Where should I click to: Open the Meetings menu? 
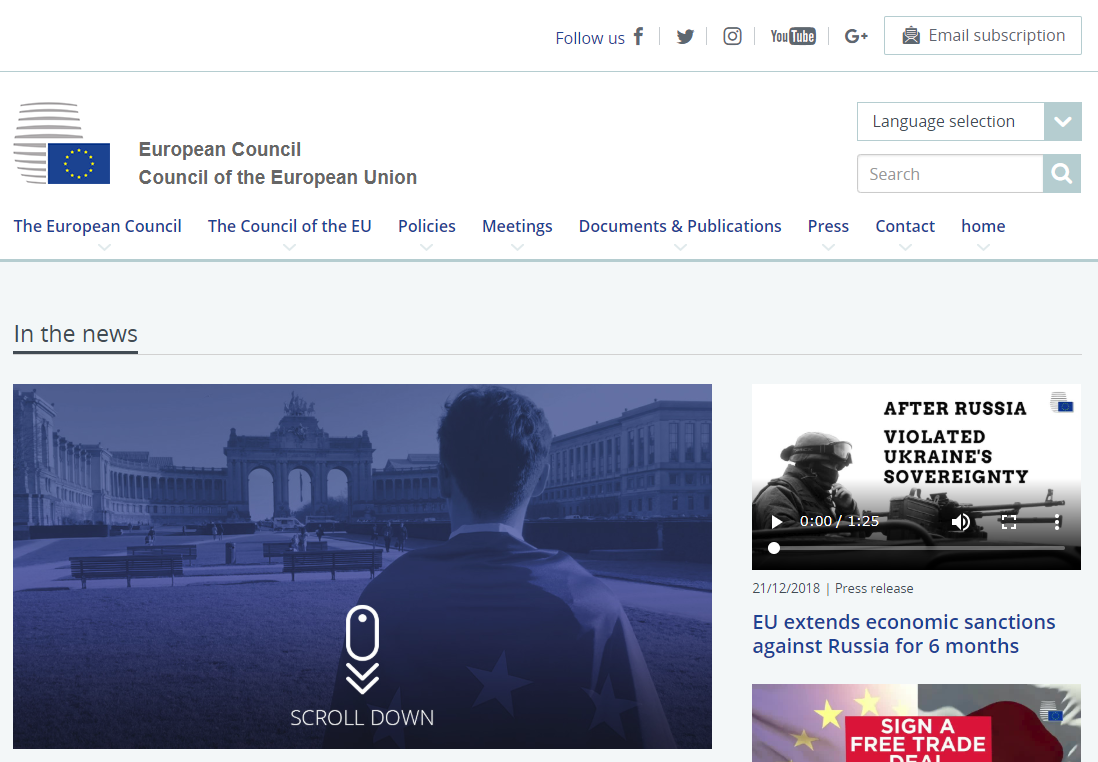(x=517, y=226)
